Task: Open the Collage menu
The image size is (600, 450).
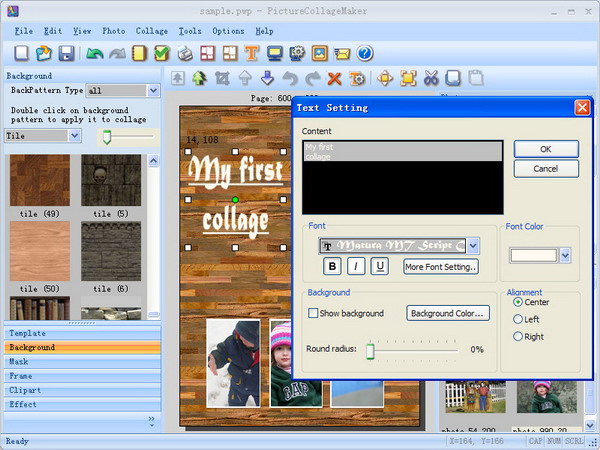Action: pos(152,31)
